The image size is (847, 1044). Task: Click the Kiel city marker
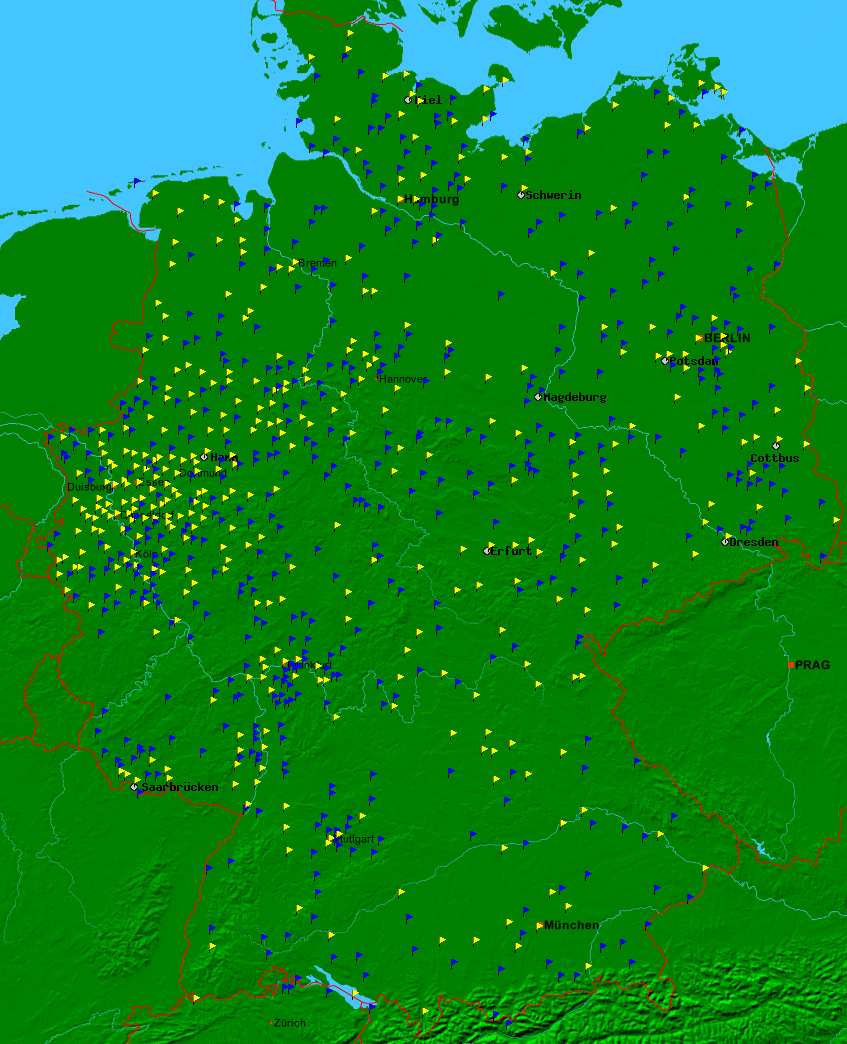click(x=408, y=100)
